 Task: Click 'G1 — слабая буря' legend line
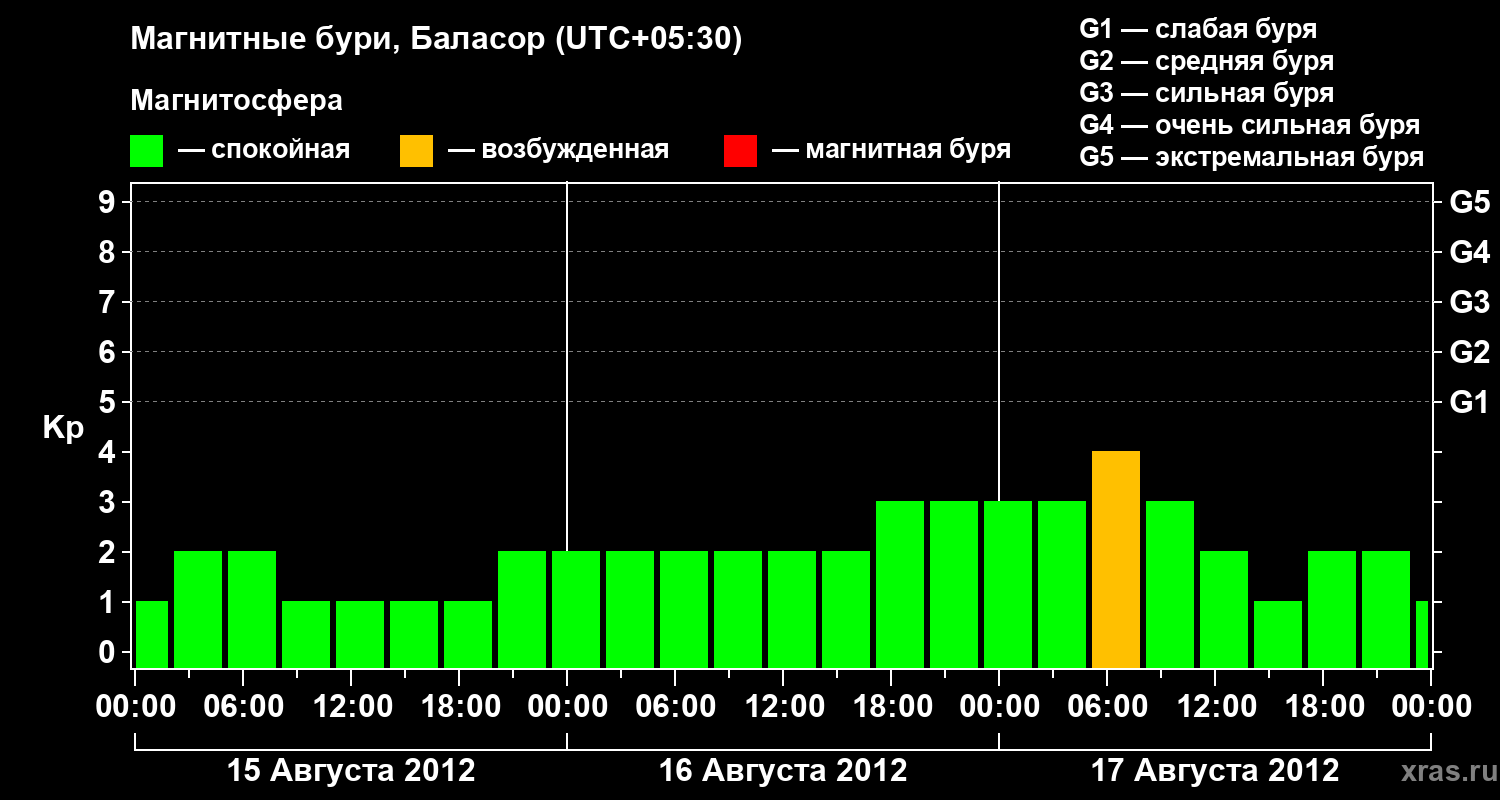[1198, 29]
